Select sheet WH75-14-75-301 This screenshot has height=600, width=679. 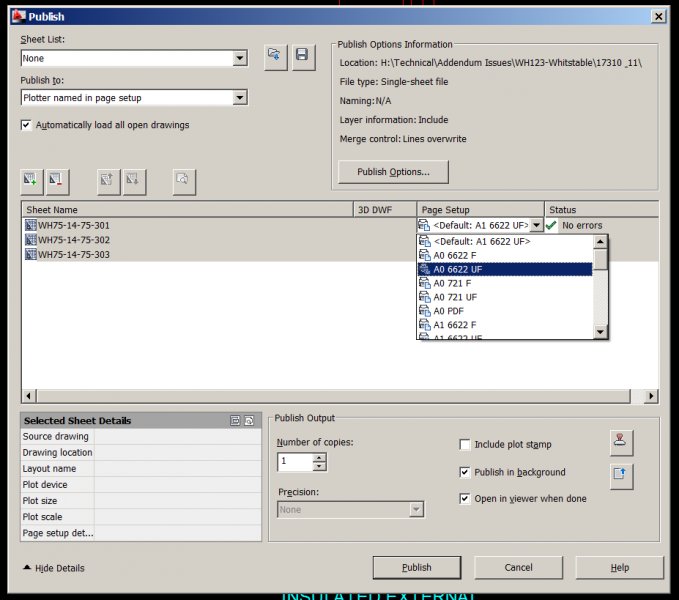pos(74,225)
